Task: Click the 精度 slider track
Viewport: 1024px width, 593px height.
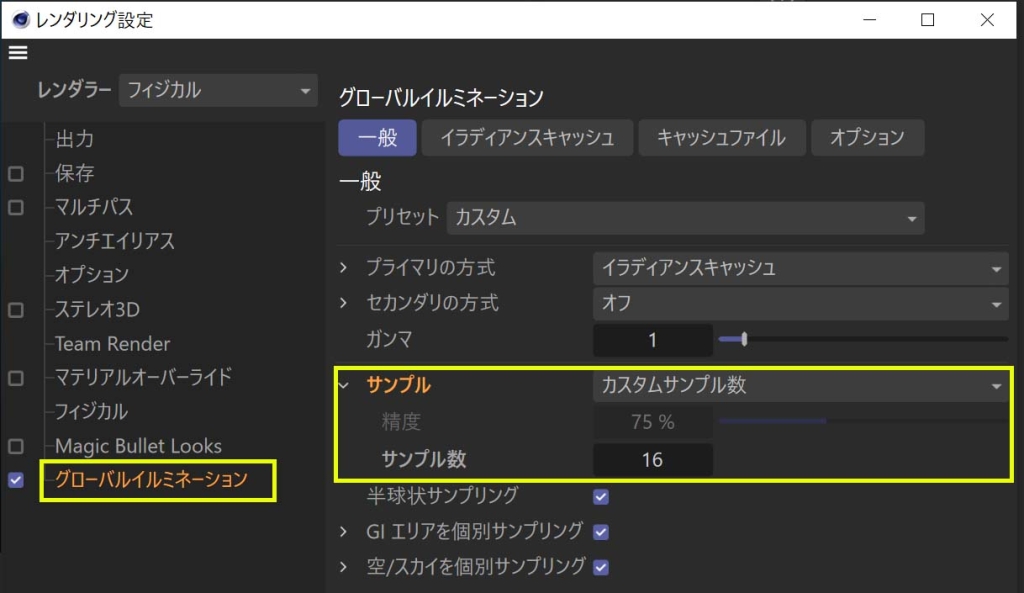Action: pyautogui.click(x=863, y=421)
